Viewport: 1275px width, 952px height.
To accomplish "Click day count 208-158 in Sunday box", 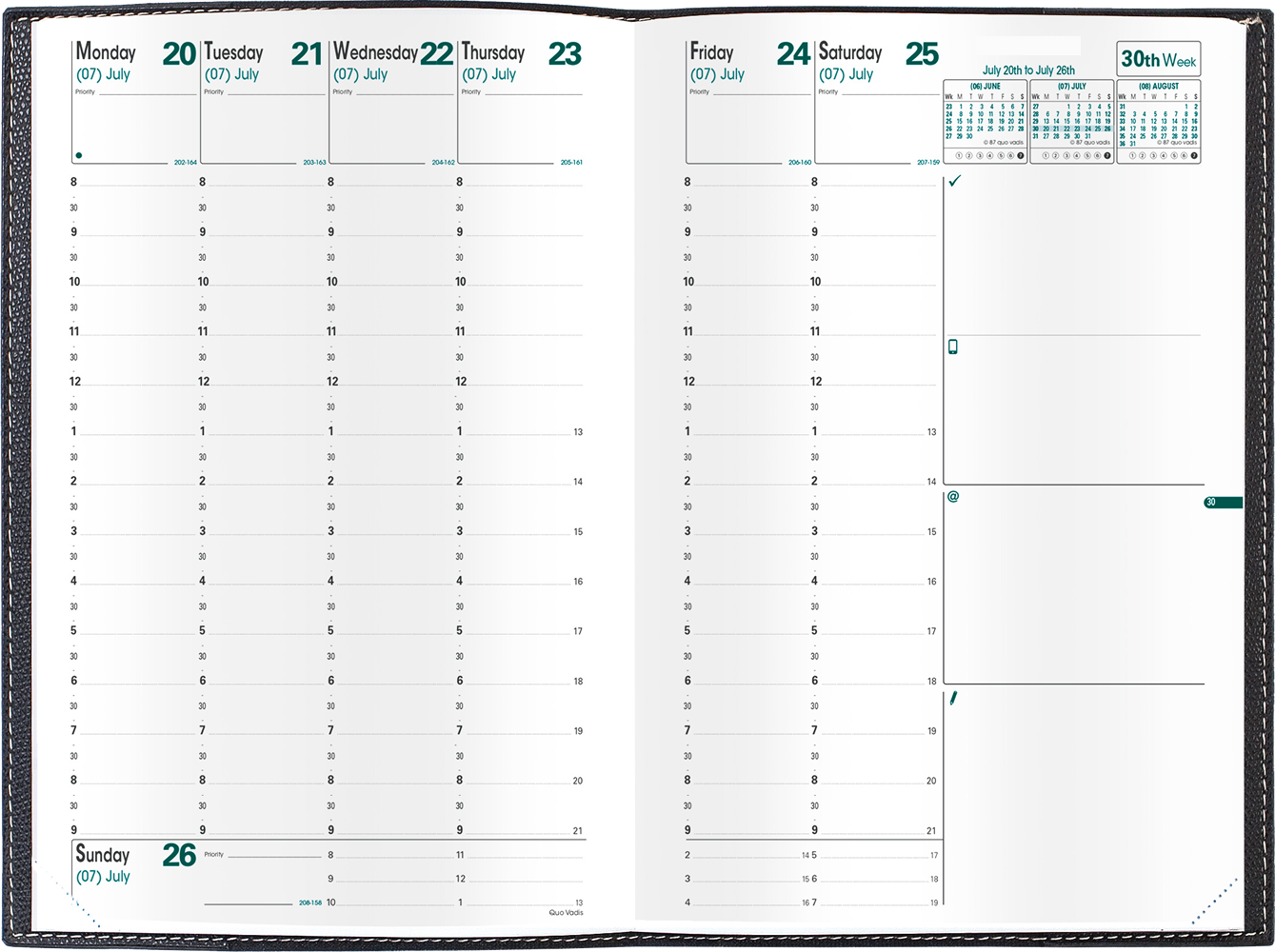I will (310, 902).
